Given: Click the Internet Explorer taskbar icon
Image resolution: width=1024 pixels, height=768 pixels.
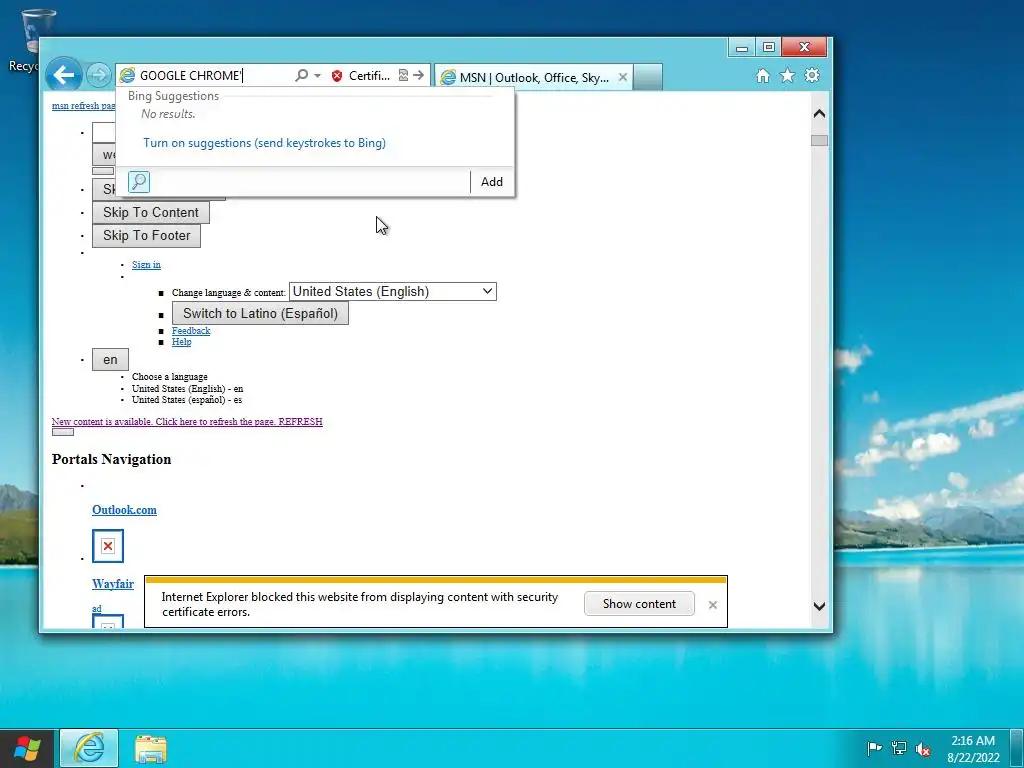Looking at the screenshot, I should (89, 748).
